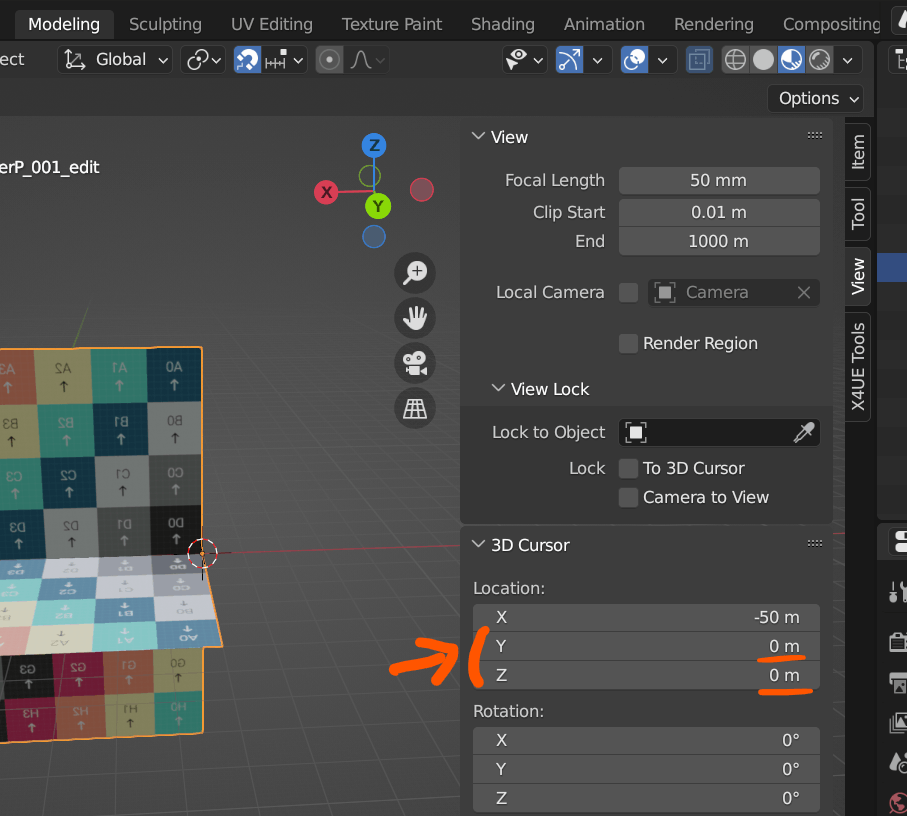
Task: Open the Sculpting workspace tab
Action: click(x=165, y=24)
